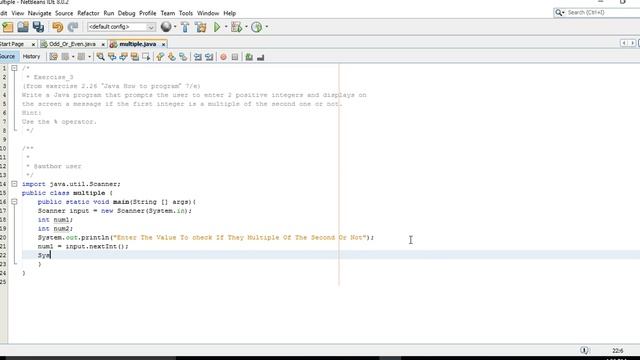Image resolution: width=640 pixels, height=360 pixels.
Task: Open the Team menu
Action: [x=167, y=13]
